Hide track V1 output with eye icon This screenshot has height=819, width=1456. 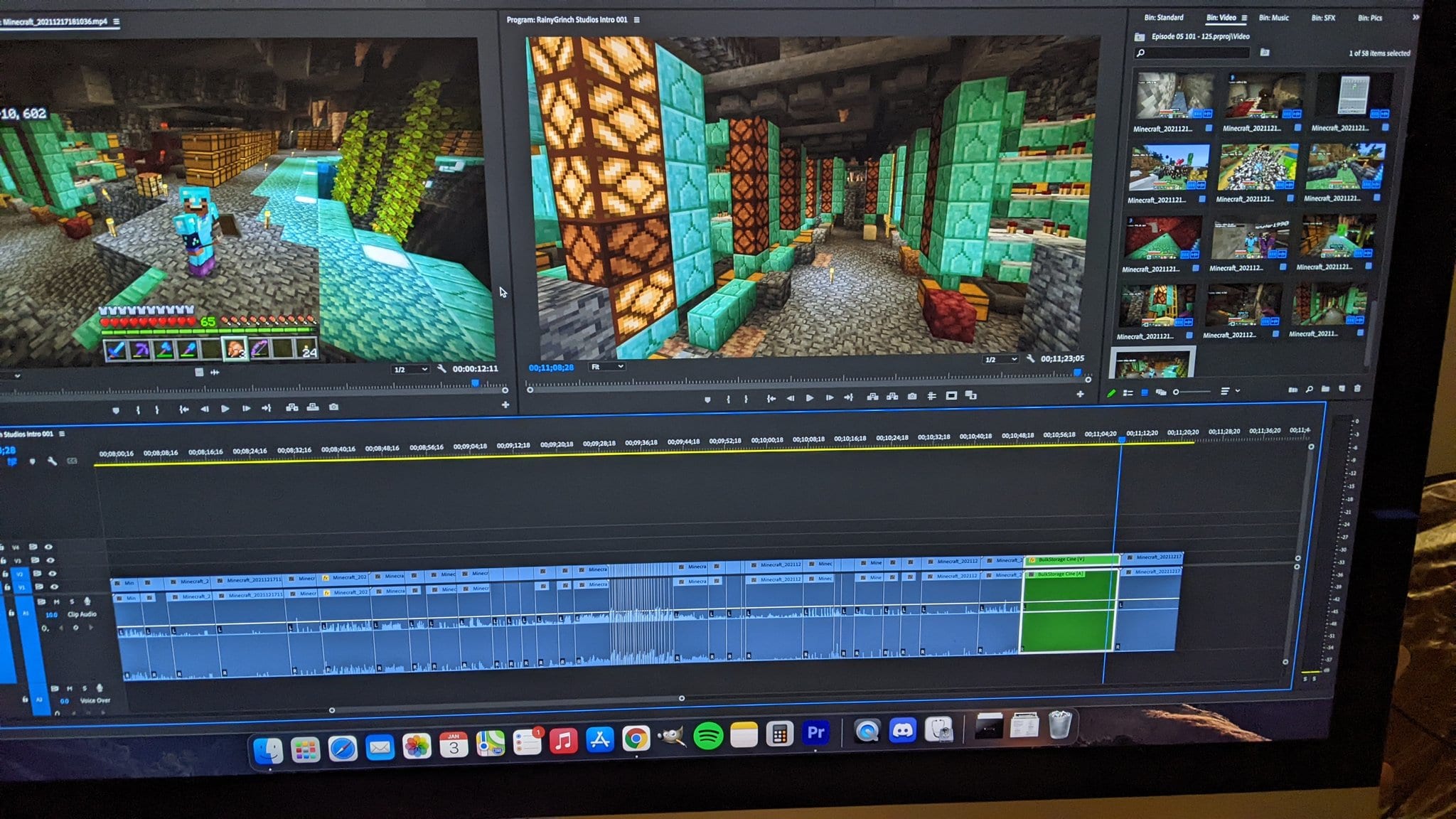[54, 587]
